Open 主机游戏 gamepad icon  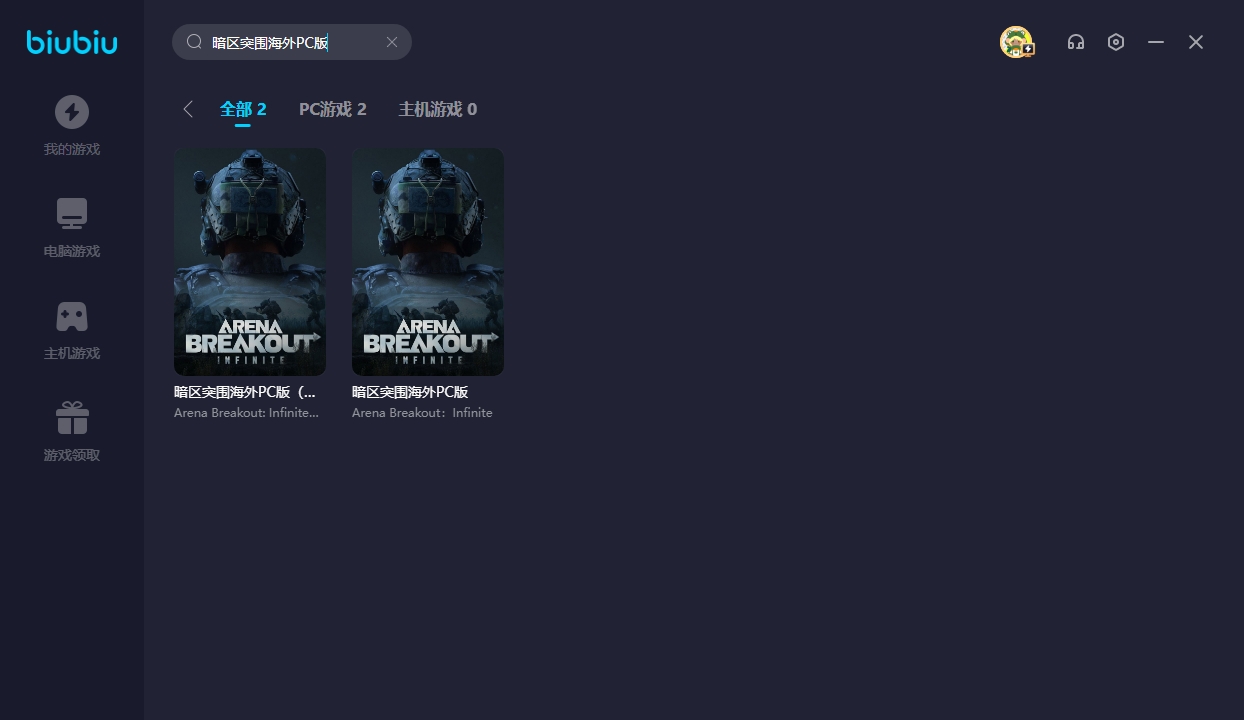coord(72,316)
